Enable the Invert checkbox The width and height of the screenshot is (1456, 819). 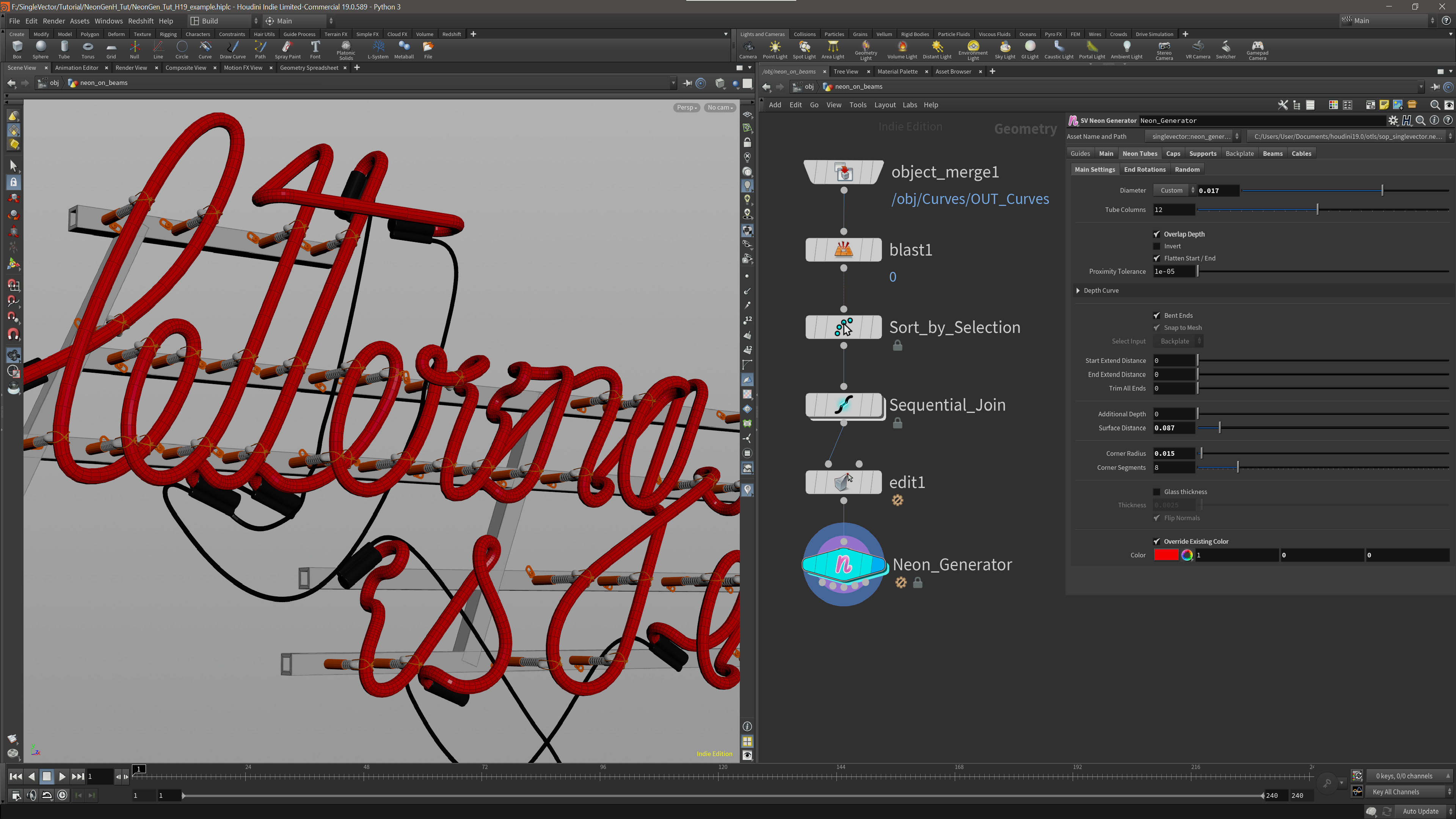1156,246
